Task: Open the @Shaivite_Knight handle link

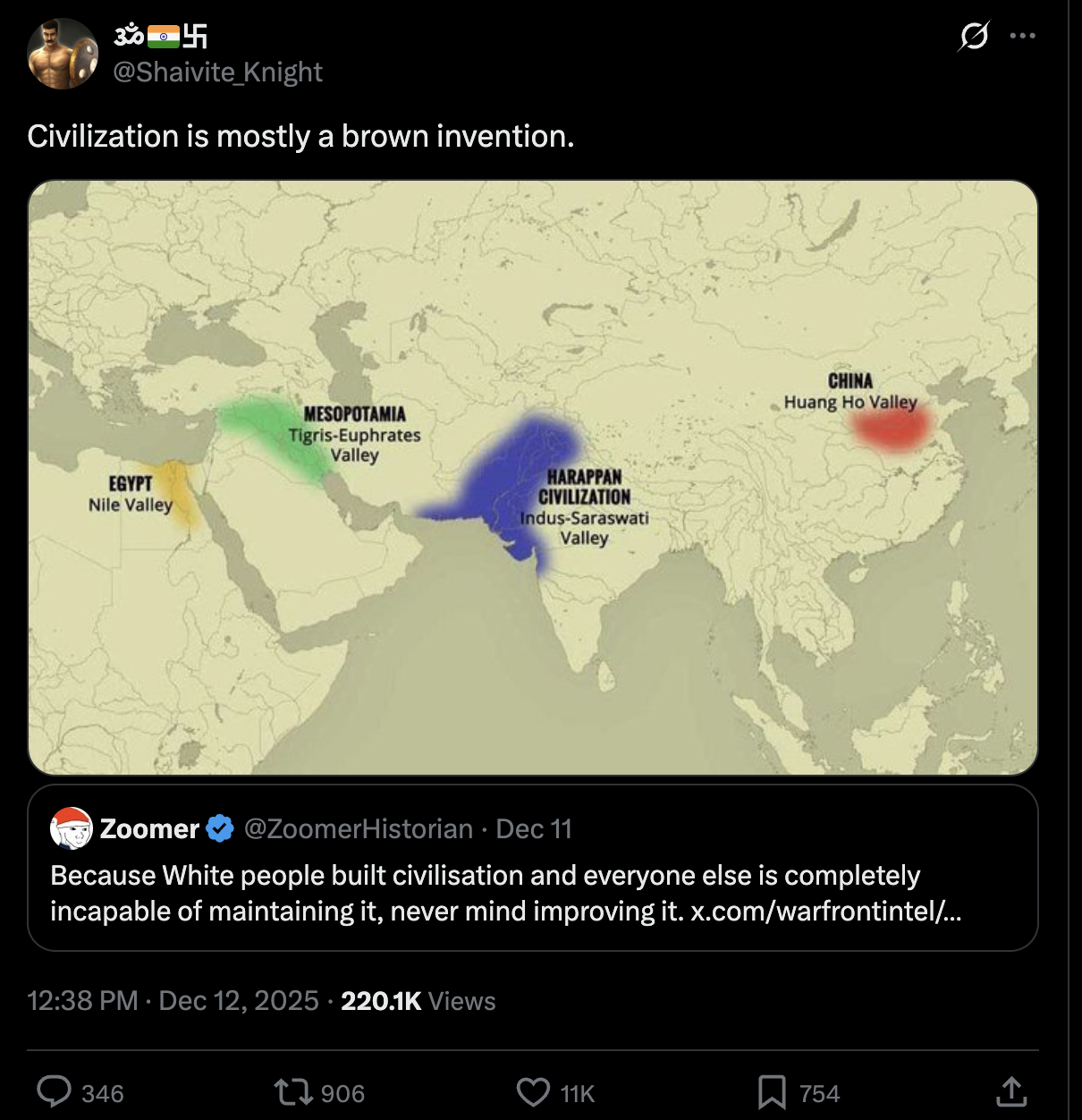Action: pos(217,72)
